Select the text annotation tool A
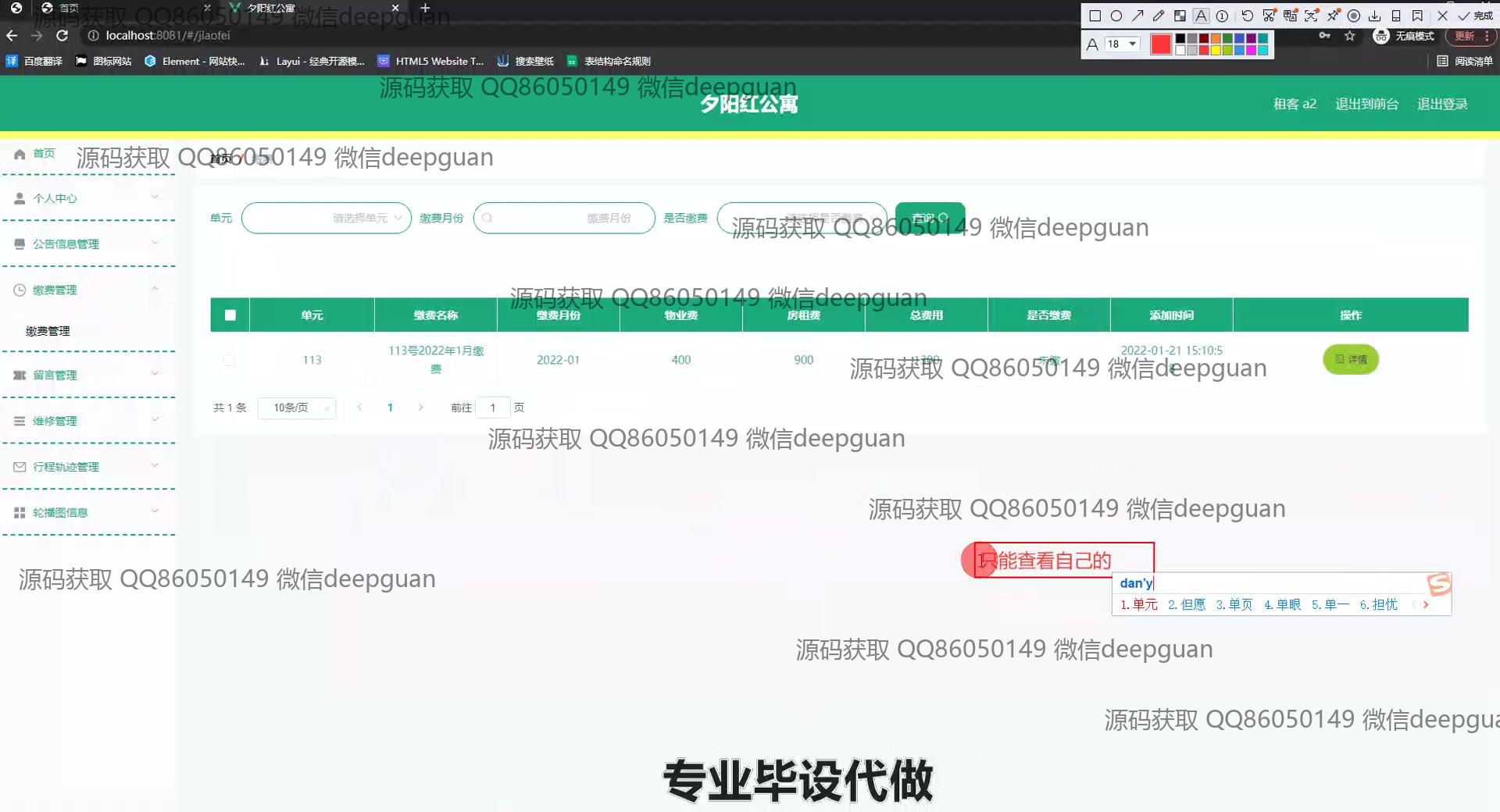 pos(1201,16)
